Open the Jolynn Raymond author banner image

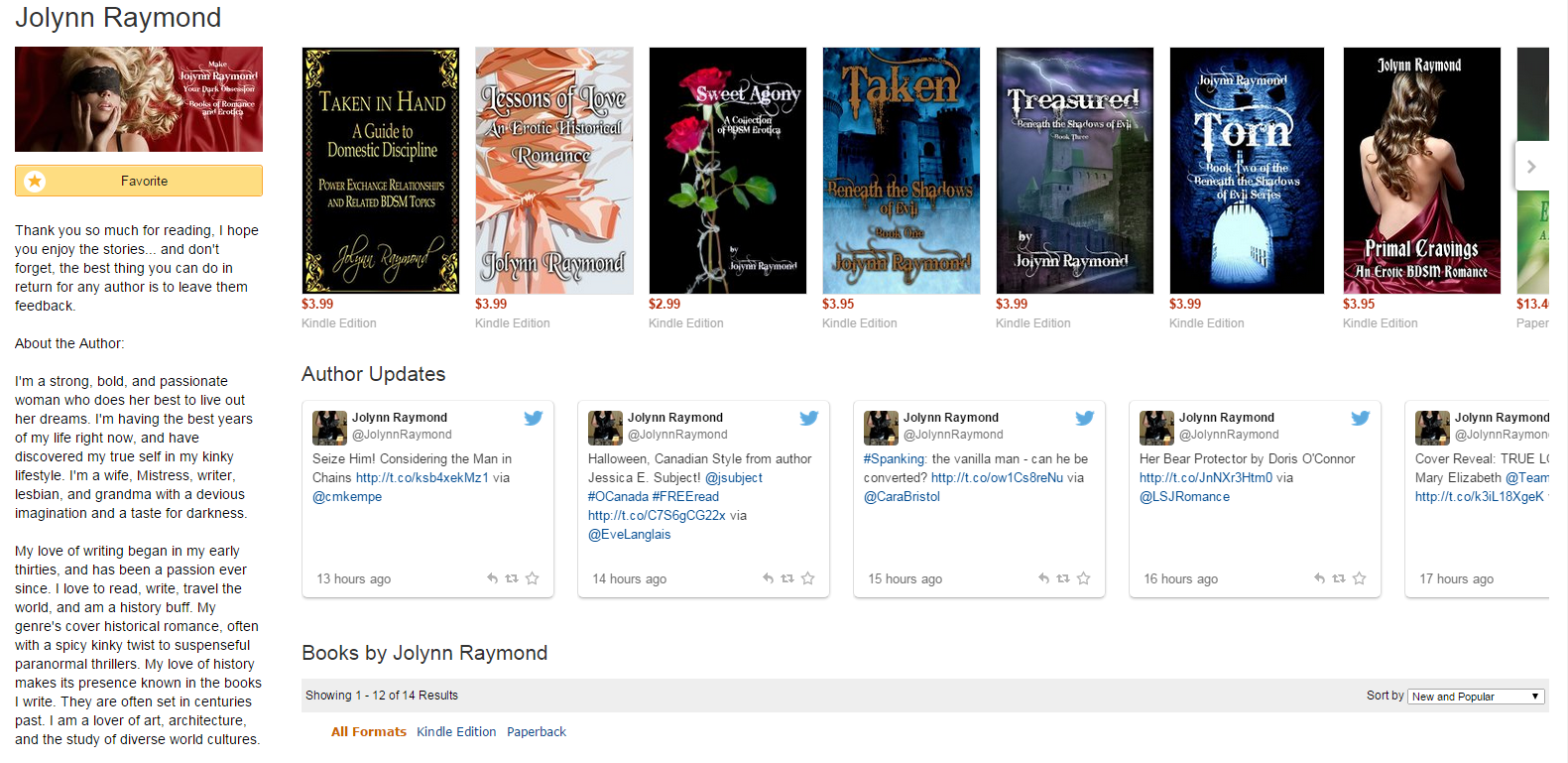(x=139, y=99)
